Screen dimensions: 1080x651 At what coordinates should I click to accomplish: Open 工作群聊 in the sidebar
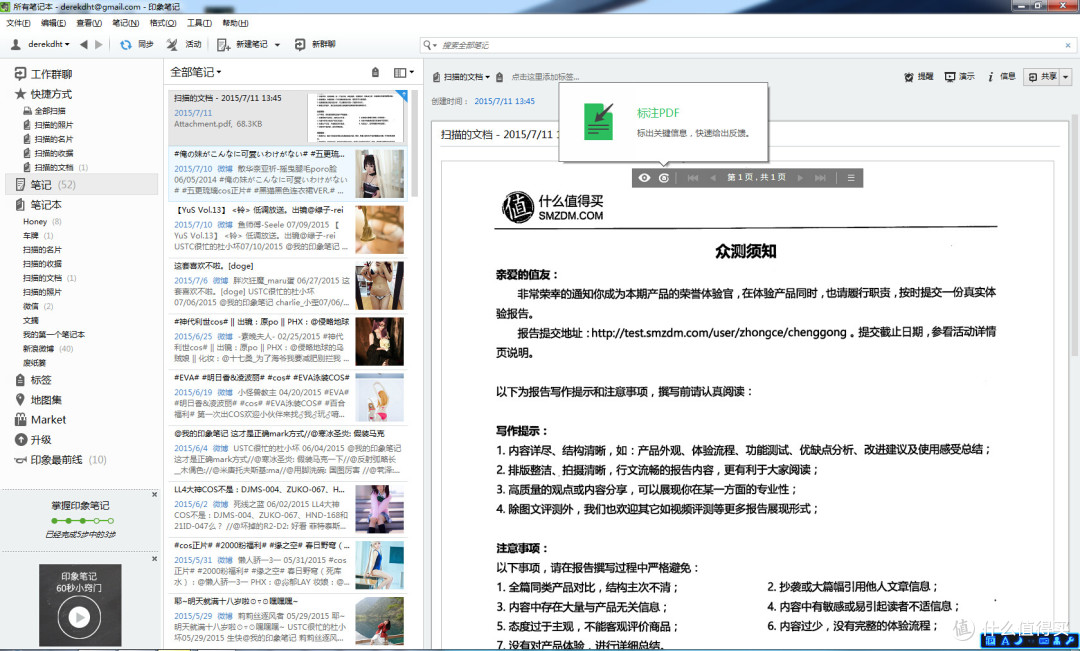(43, 74)
